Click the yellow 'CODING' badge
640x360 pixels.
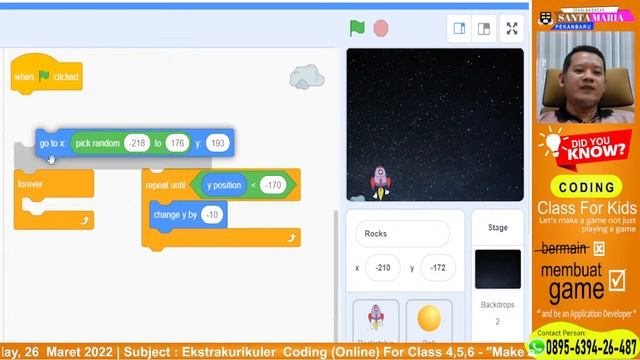click(586, 187)
